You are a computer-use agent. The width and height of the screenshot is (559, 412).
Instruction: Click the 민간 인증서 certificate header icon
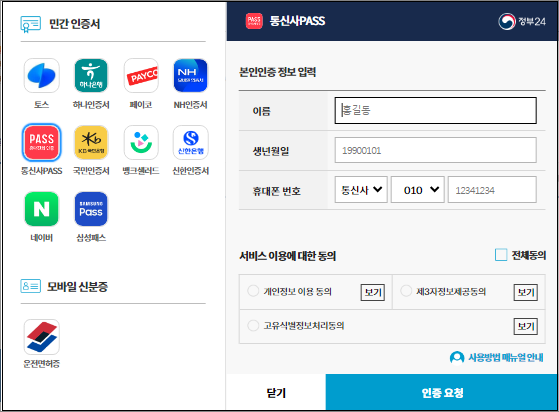[31, 24]
